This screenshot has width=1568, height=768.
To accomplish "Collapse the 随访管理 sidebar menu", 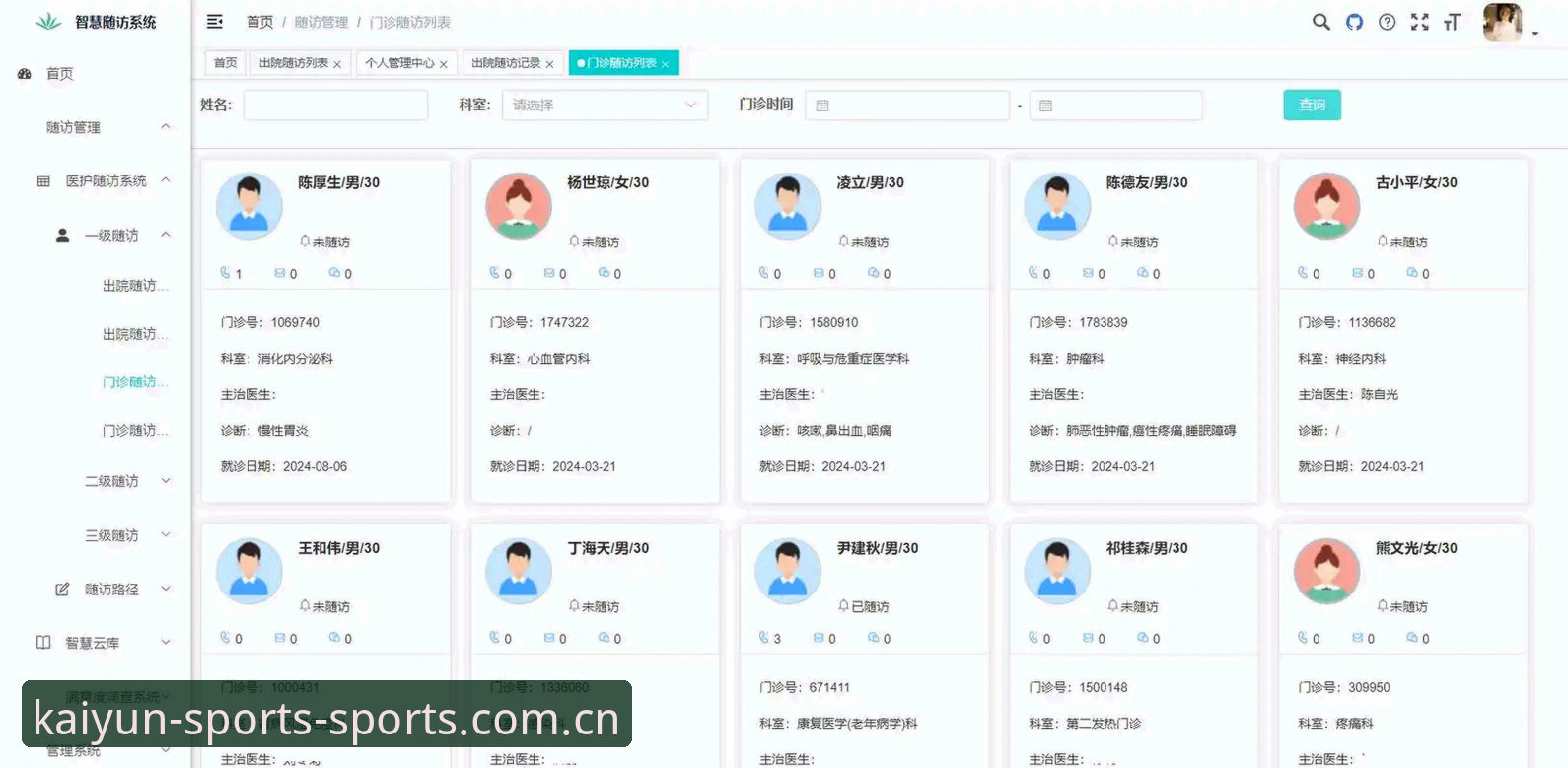I will [x=166, y=127].
